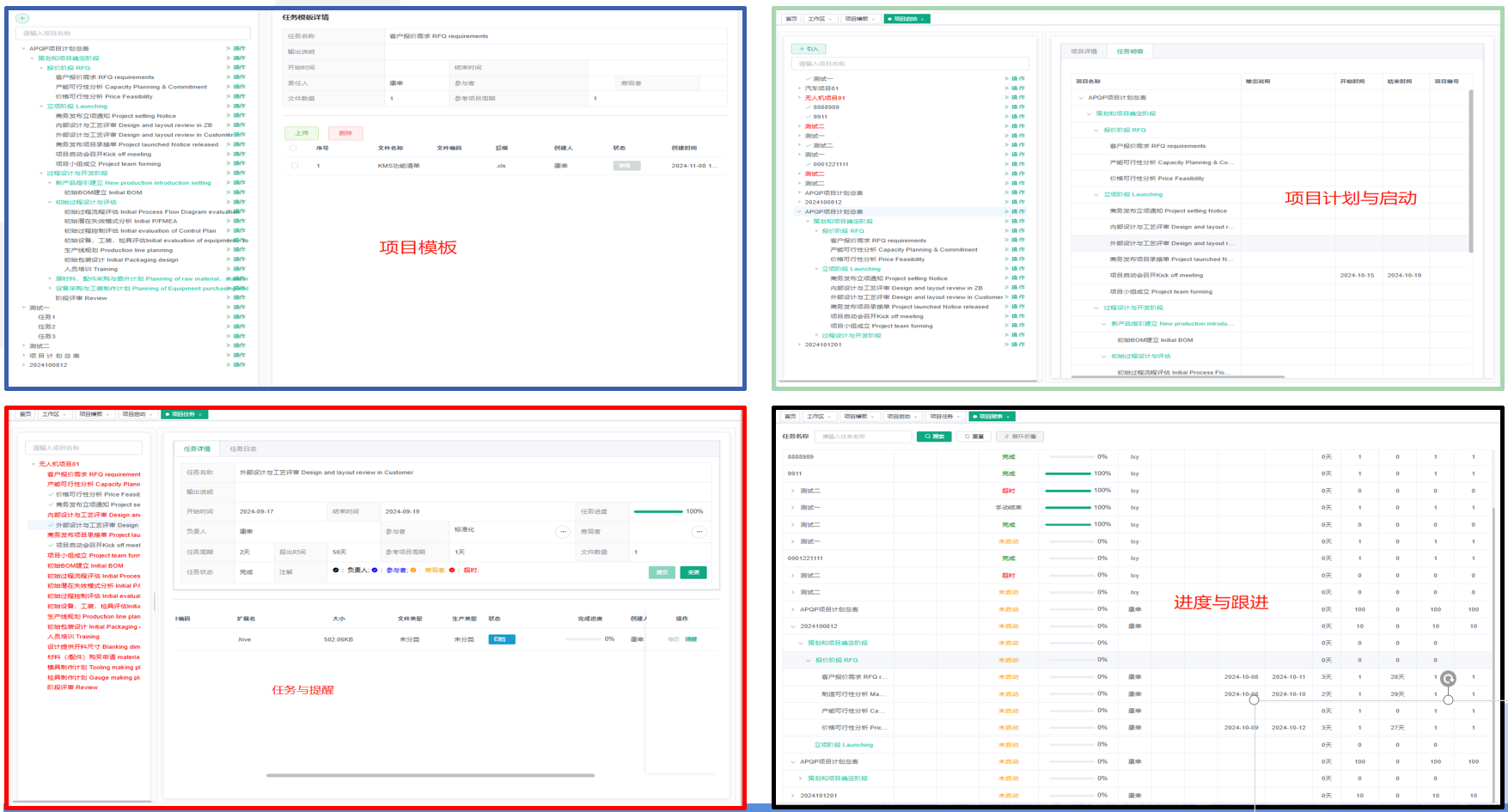Viewport: 1508px width, 812px height.
Task: Collapse 立项阶段 Launching node in 项目模板 panel
Action: 40,107
